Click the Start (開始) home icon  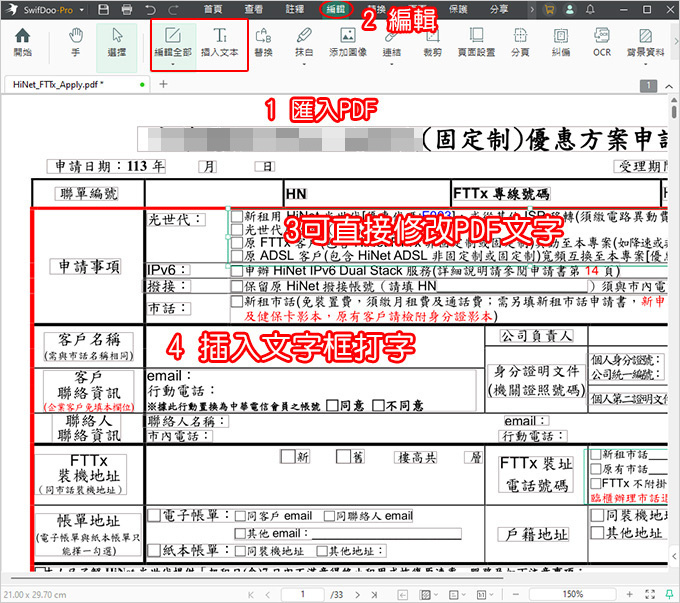point(23,42)
